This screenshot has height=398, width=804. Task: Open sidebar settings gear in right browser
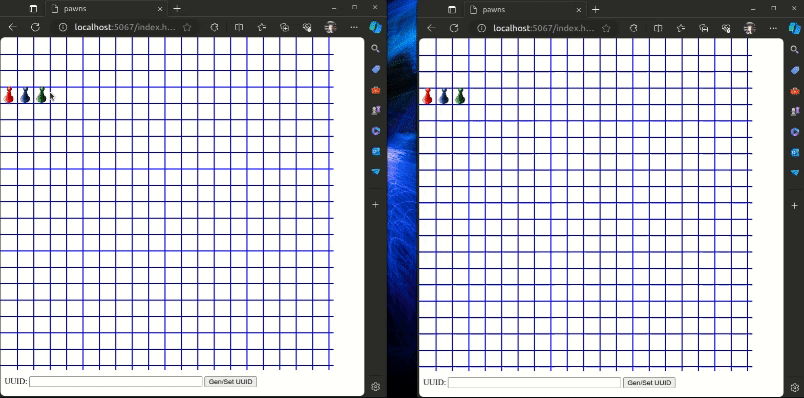(794, 387)
